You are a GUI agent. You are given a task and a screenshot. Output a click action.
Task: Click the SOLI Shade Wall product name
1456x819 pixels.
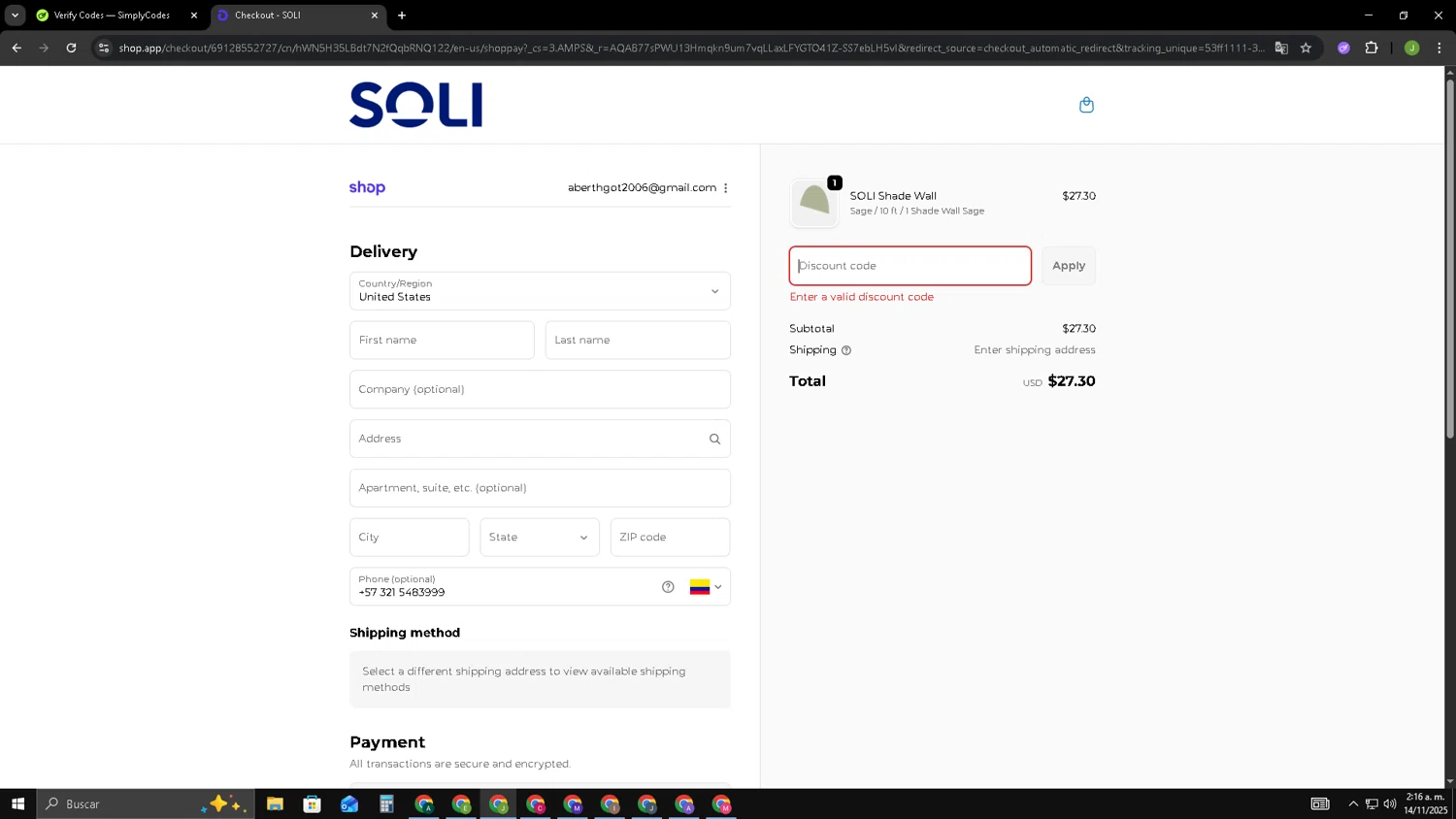click(x=893, y=196)
